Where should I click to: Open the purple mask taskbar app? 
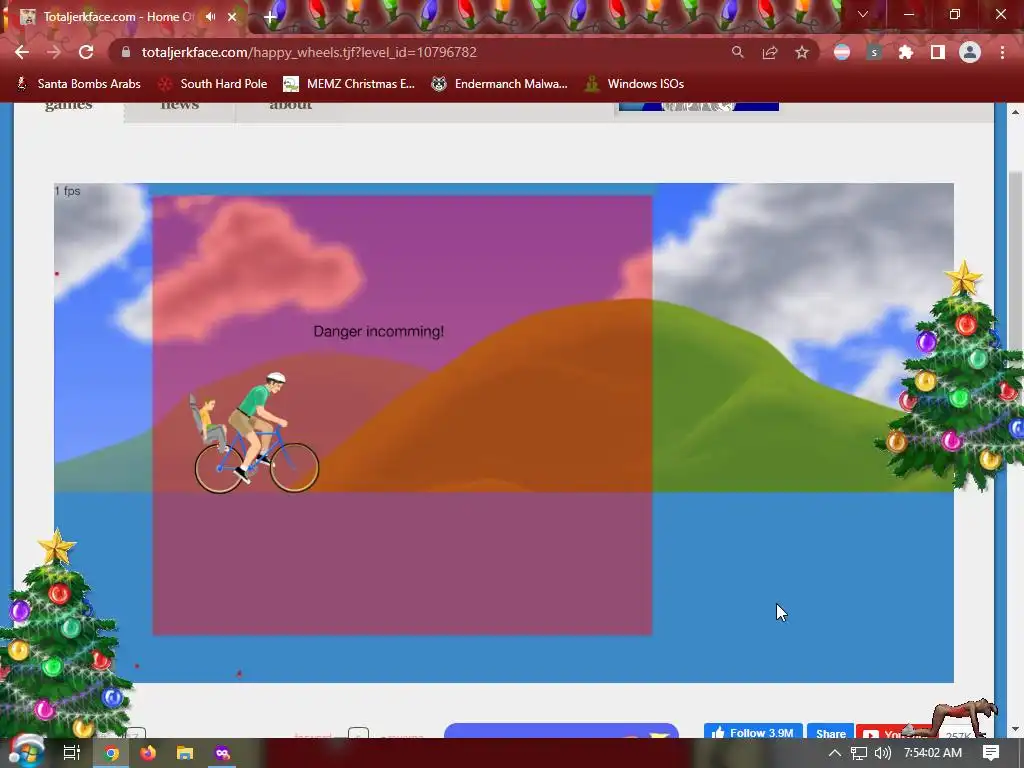(222, 753)
